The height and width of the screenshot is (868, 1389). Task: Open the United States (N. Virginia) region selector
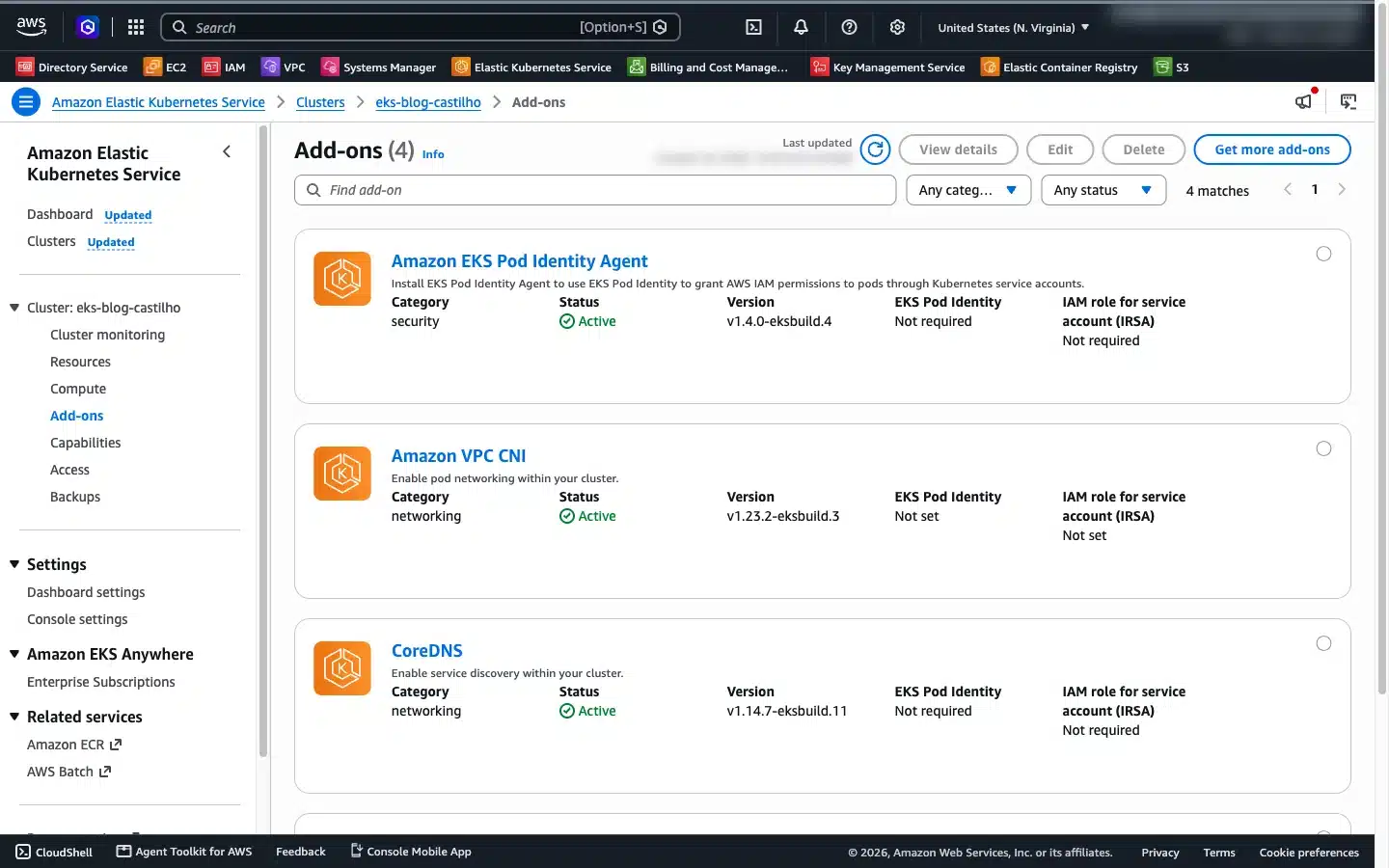1013,27
